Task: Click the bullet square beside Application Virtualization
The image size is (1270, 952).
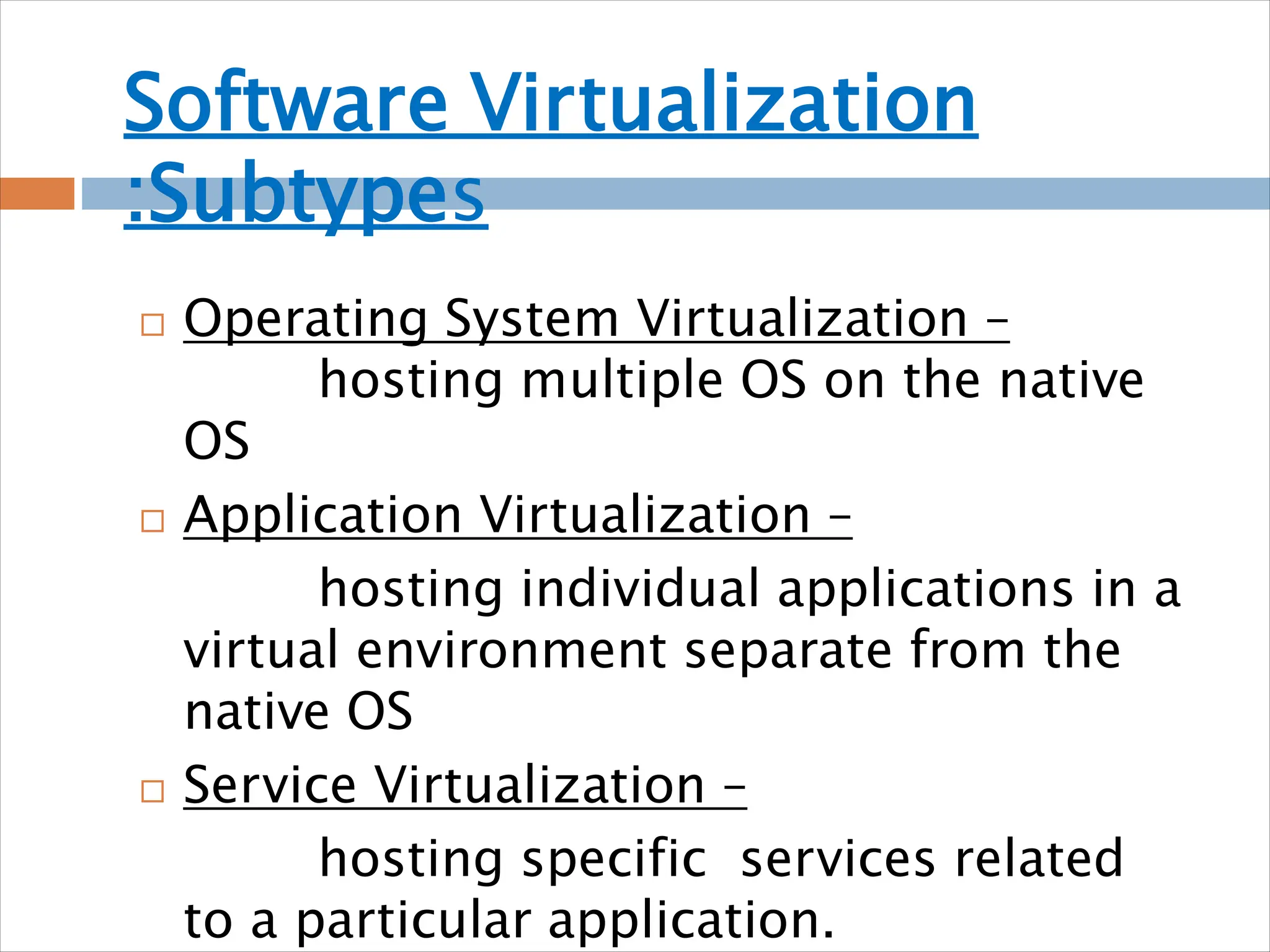Action: [153, 521]
